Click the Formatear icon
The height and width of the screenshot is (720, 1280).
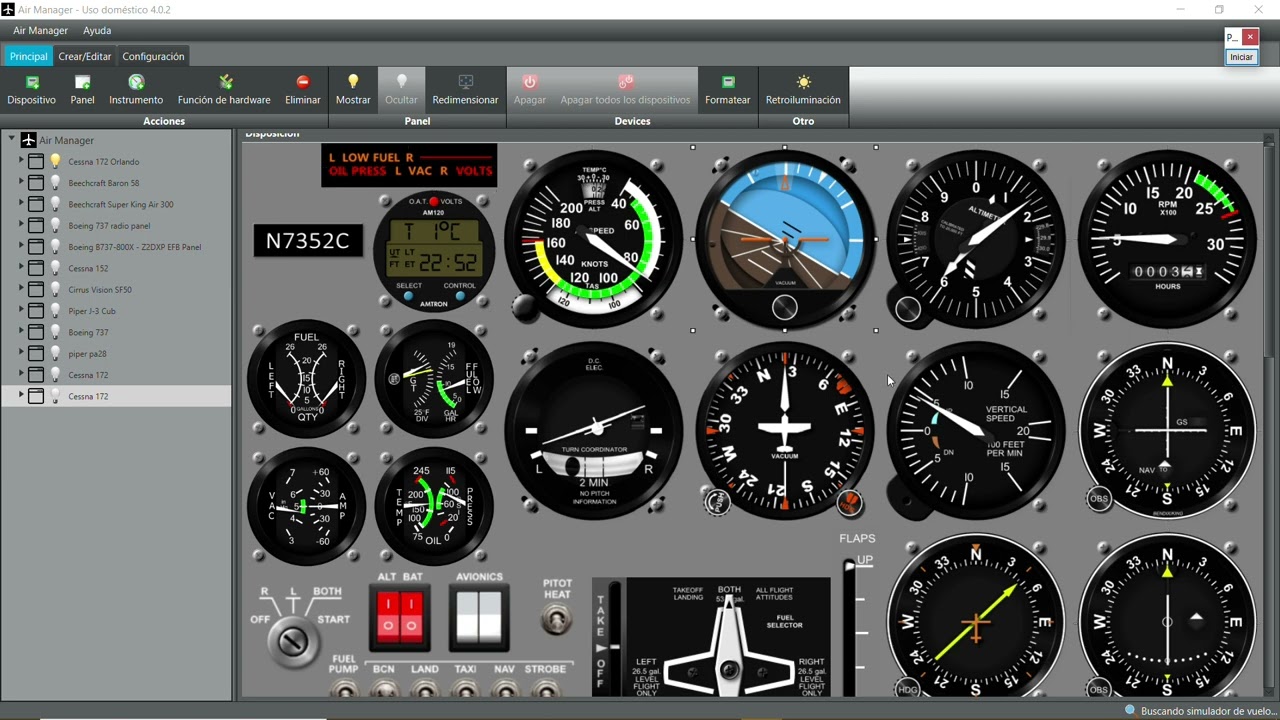728,82
